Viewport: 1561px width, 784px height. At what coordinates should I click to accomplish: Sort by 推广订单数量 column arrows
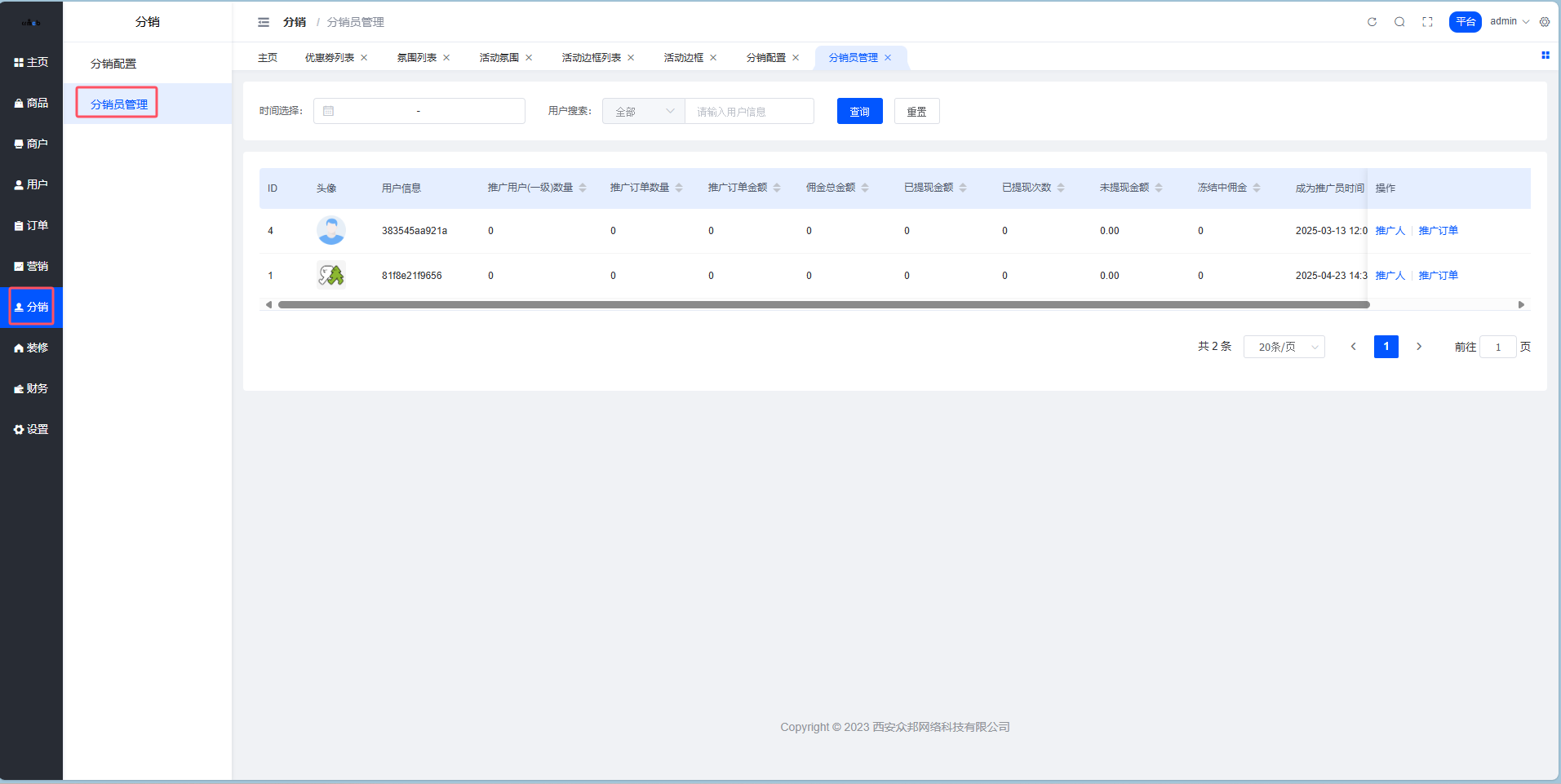(679, 188)
